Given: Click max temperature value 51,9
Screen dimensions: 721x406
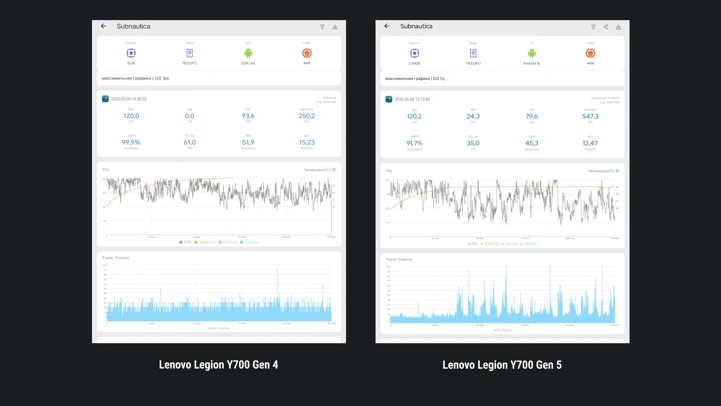Looking at the screenshot, I should click(x=248, y=143).
